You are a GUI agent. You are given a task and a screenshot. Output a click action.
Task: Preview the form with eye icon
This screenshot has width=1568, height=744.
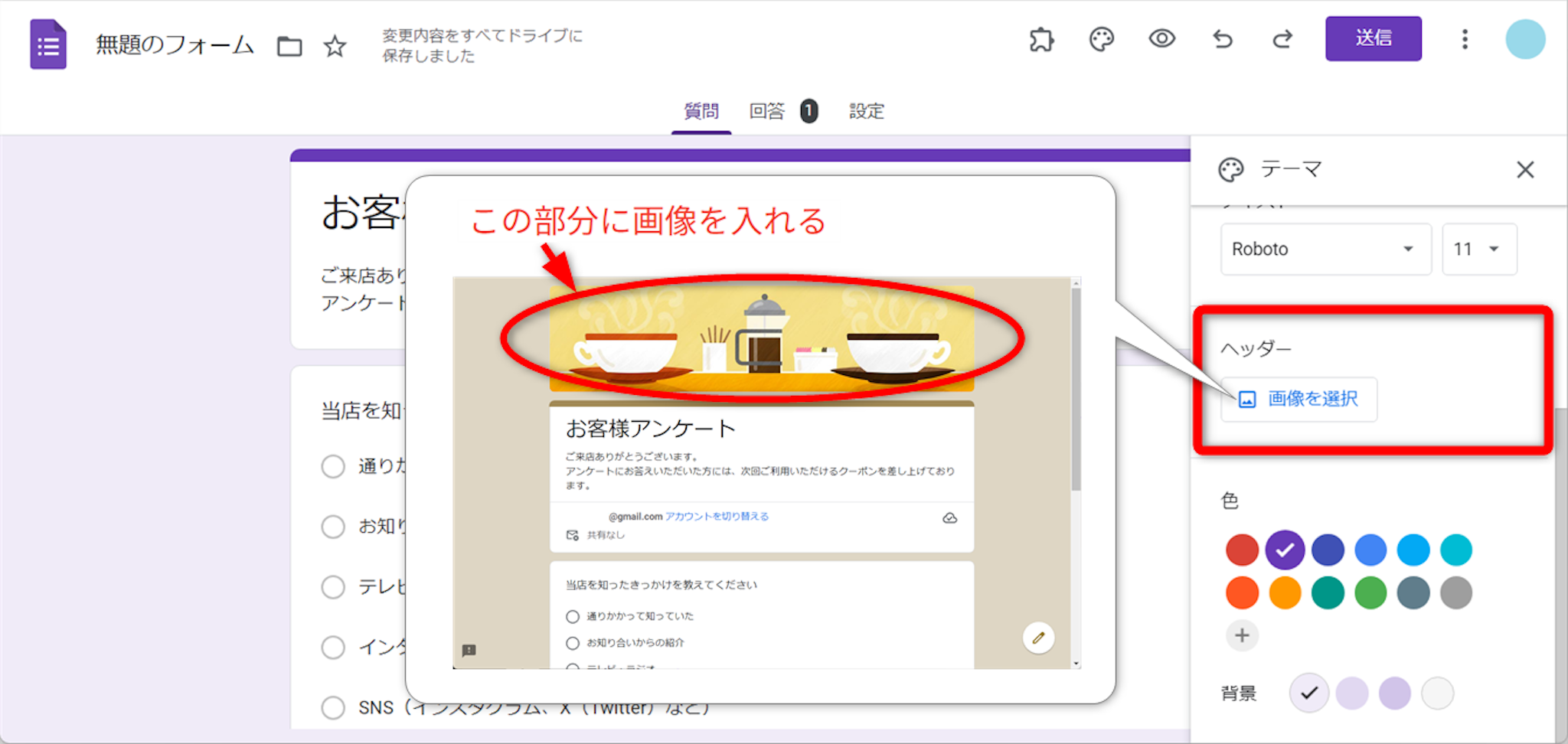point(1161,38)
